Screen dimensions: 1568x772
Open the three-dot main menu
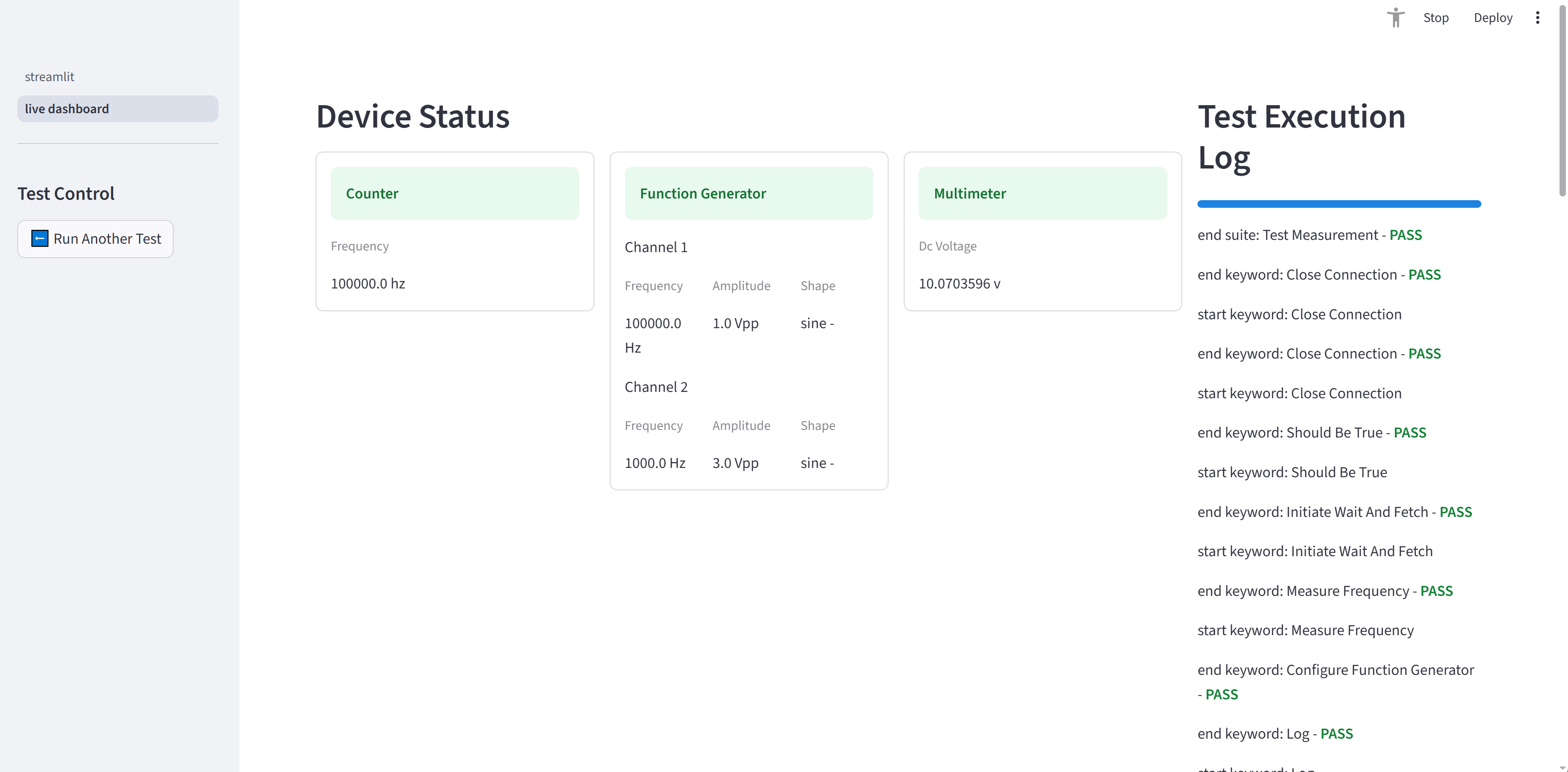[x=1538, y=18]
